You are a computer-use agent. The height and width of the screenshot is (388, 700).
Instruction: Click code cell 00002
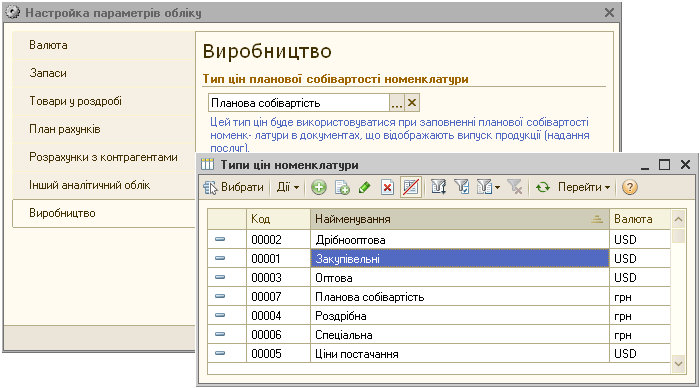point(278,240)
